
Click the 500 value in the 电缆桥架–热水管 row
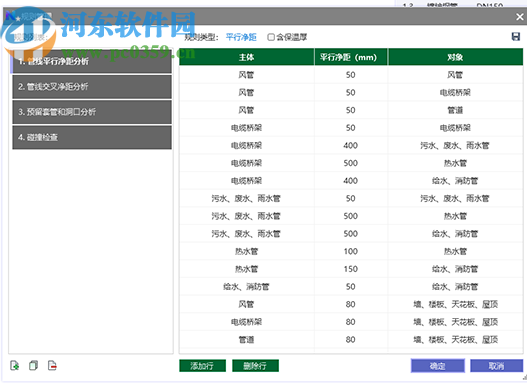coord(351,163)
